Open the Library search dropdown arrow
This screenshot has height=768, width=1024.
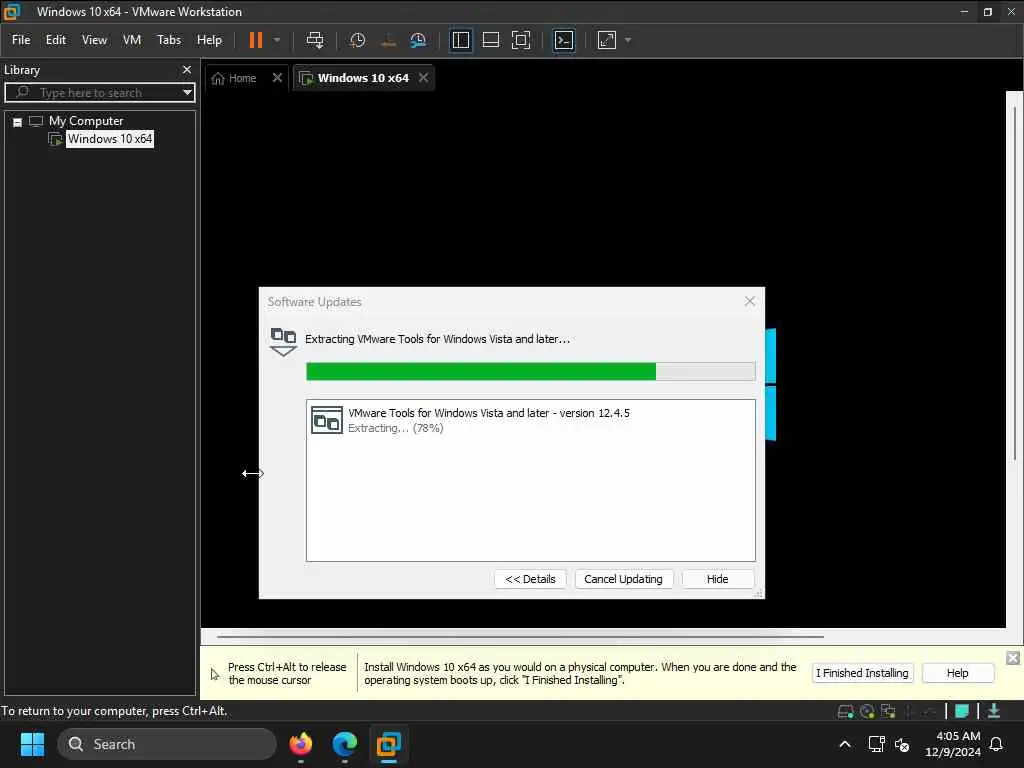pos(187,92)
